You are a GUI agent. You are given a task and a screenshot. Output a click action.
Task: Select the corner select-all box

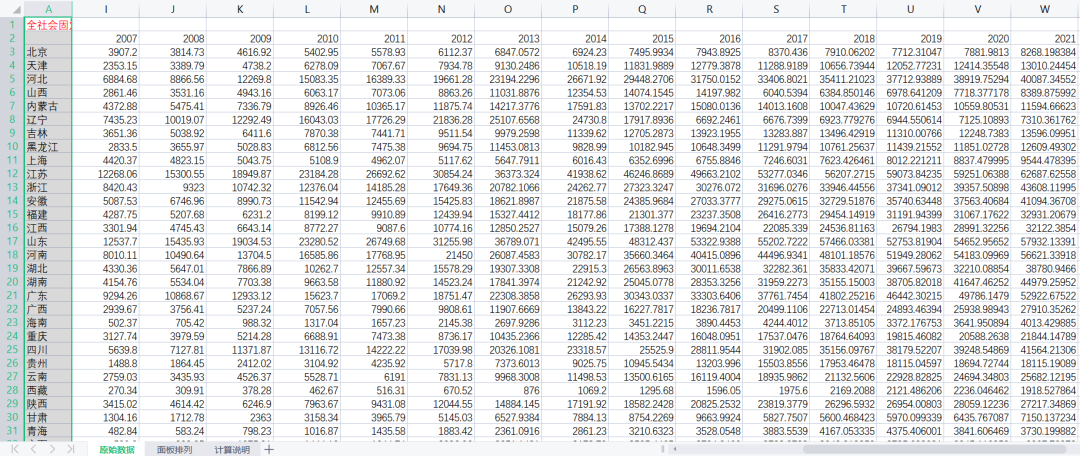click(12, 8)
